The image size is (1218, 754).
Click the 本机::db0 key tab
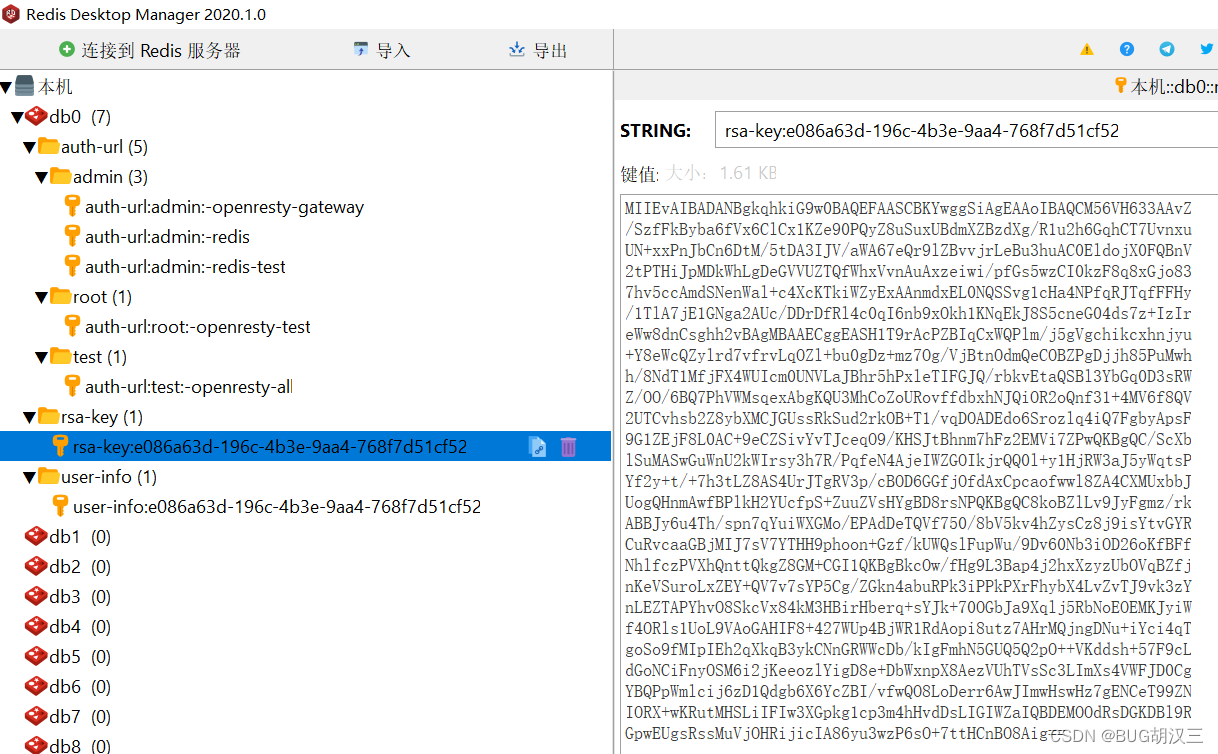(1165, 86)
